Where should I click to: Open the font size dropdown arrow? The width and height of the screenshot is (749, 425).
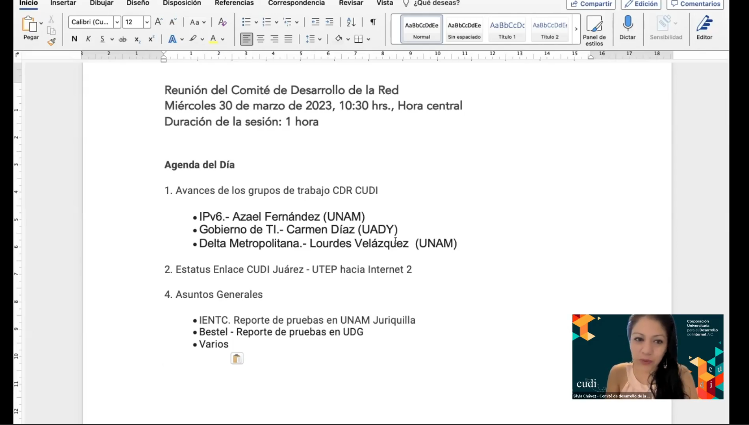(147, 22)
